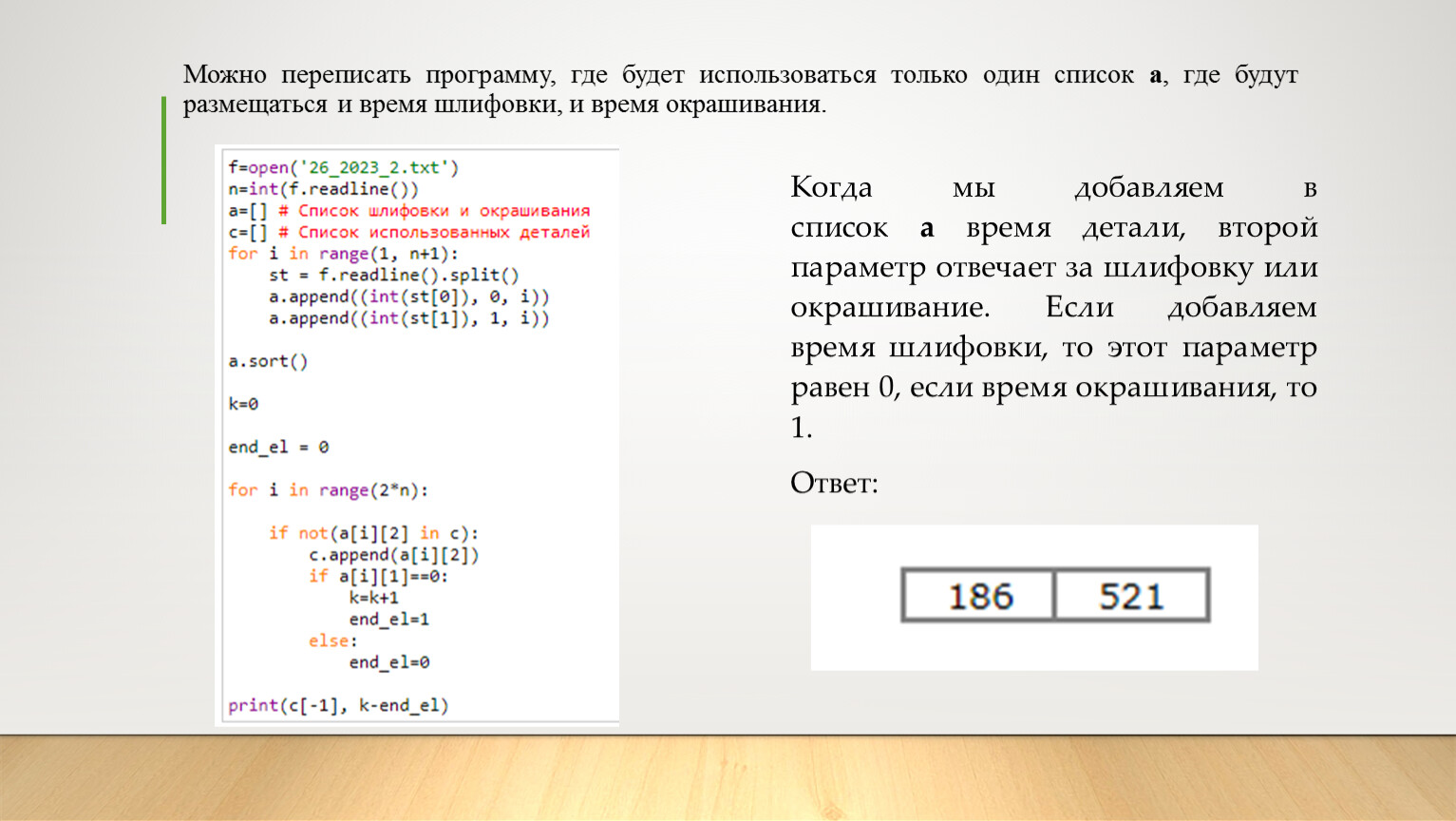The width and height of the screenshot is (1456, 821).
Task: Click the 'for i in range(2*n):' line
Action: click(x=328, y=490)
